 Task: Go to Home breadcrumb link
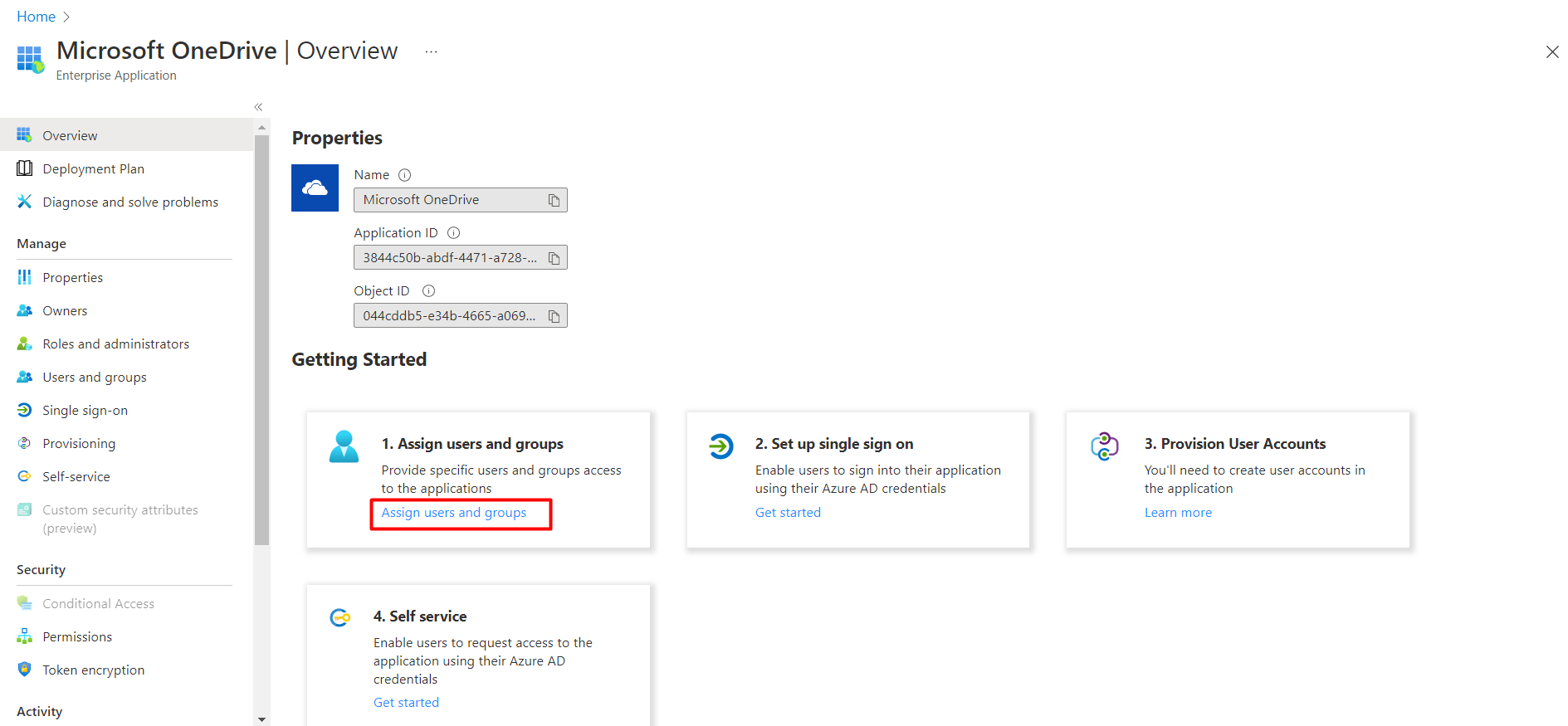tap(36, 17)
